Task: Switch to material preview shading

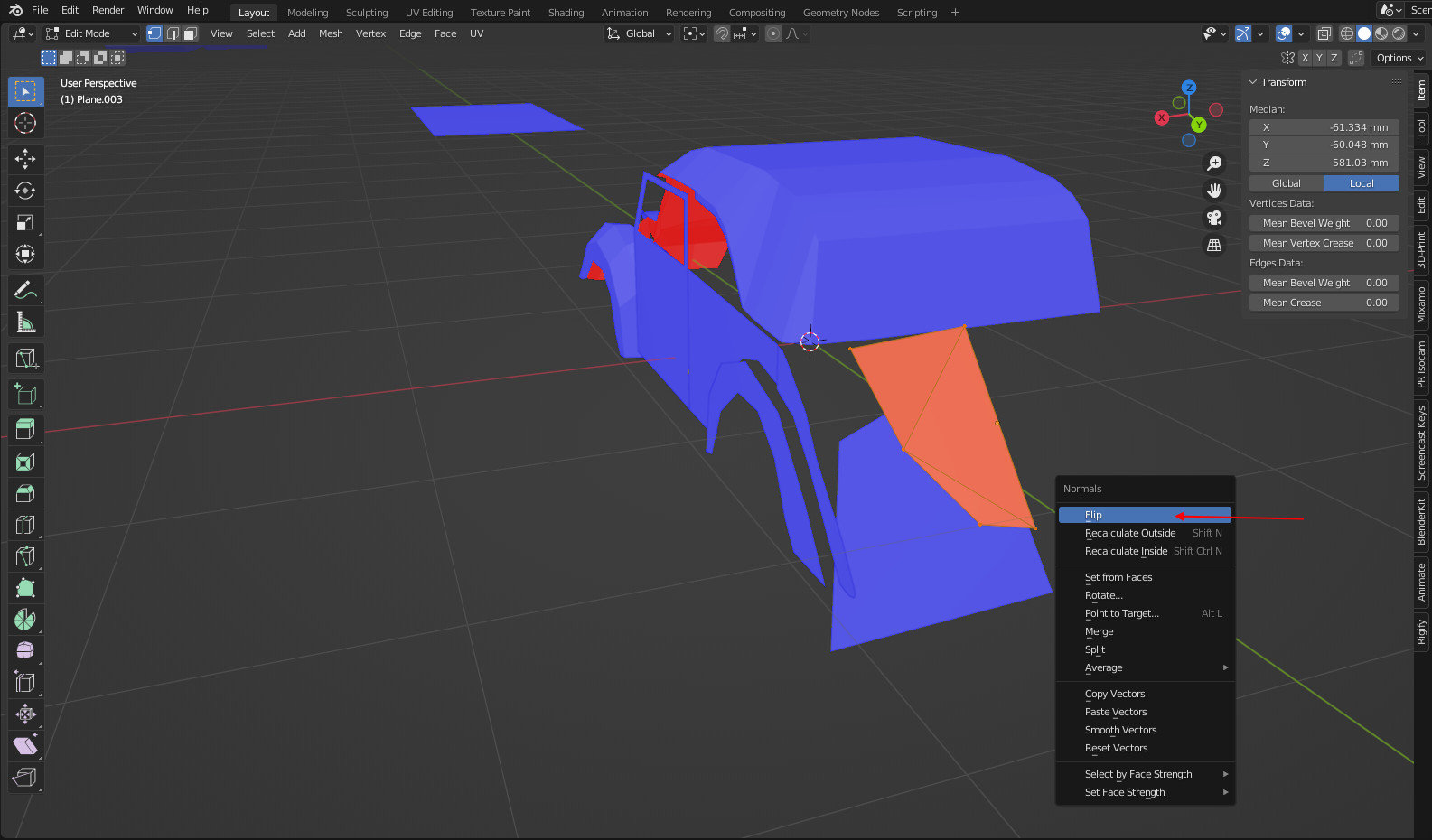Action: tap(1381, 33)
